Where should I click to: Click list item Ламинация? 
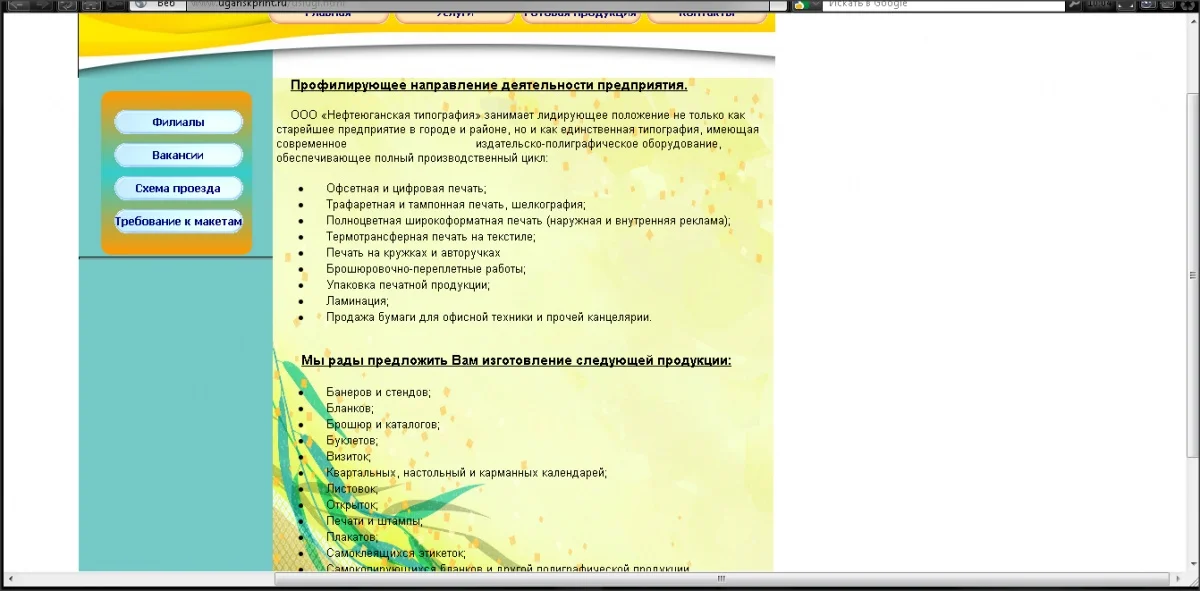[x=357, y=300]
